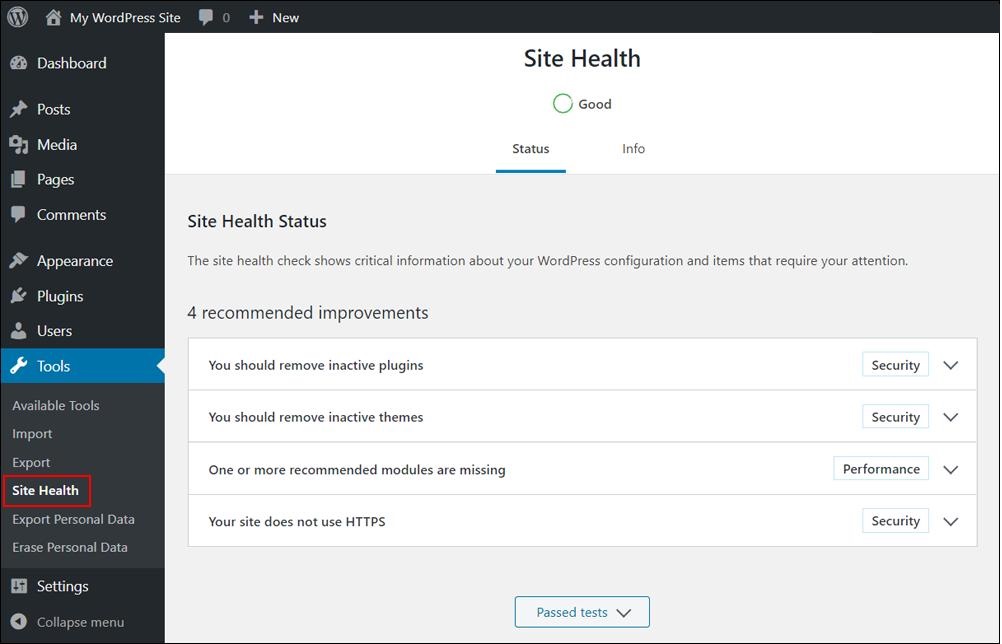Click the Media library icon
The width and height of the screenshot is (1002, 644).
(19, 145)
